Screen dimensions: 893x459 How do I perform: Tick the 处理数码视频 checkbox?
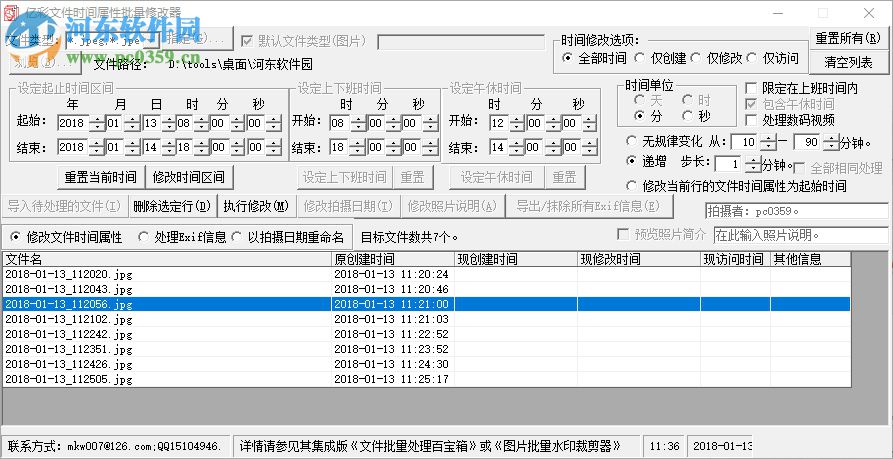click(790, 120)
